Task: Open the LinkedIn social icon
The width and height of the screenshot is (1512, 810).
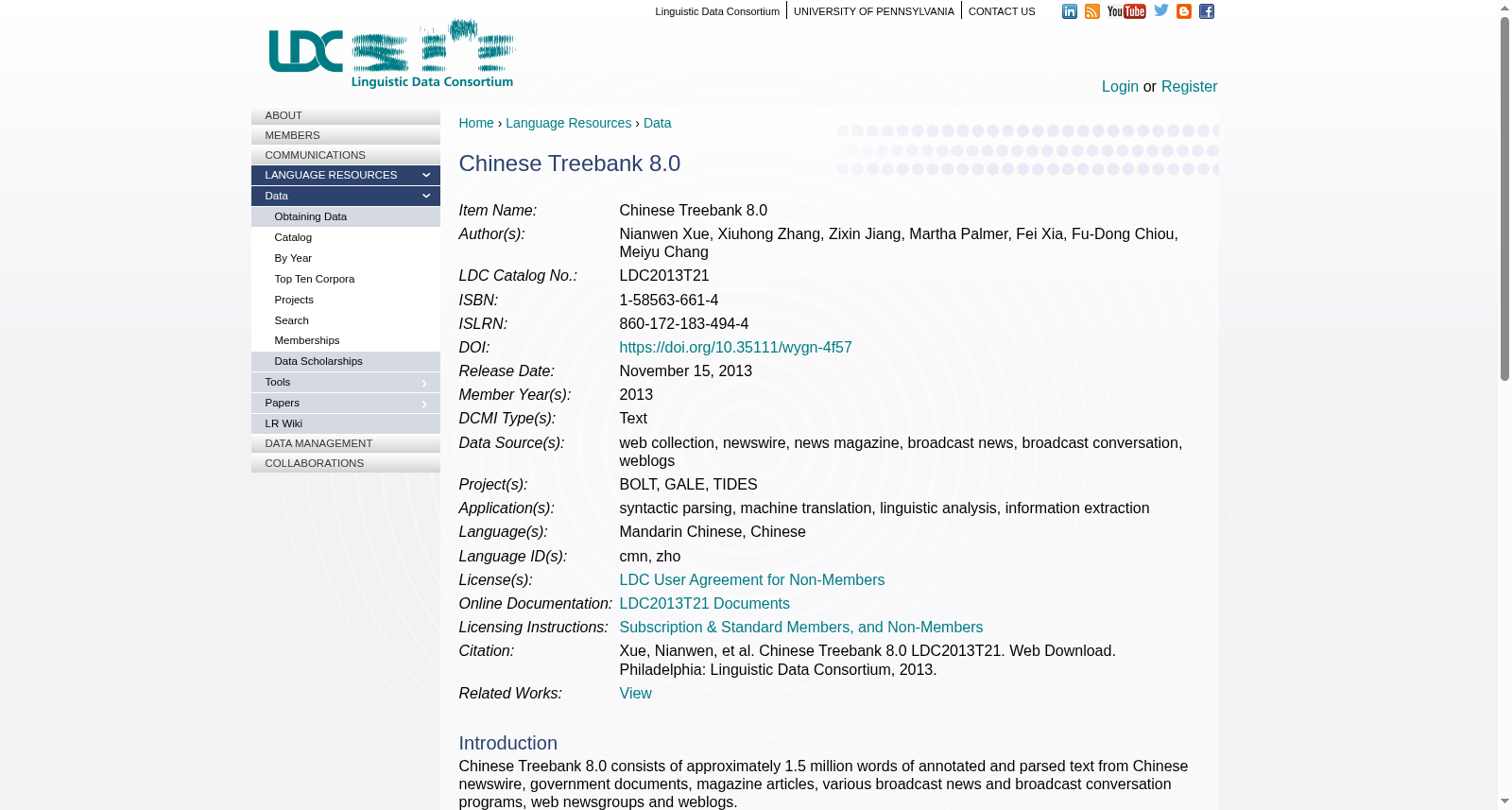Action: [1070, 11]
